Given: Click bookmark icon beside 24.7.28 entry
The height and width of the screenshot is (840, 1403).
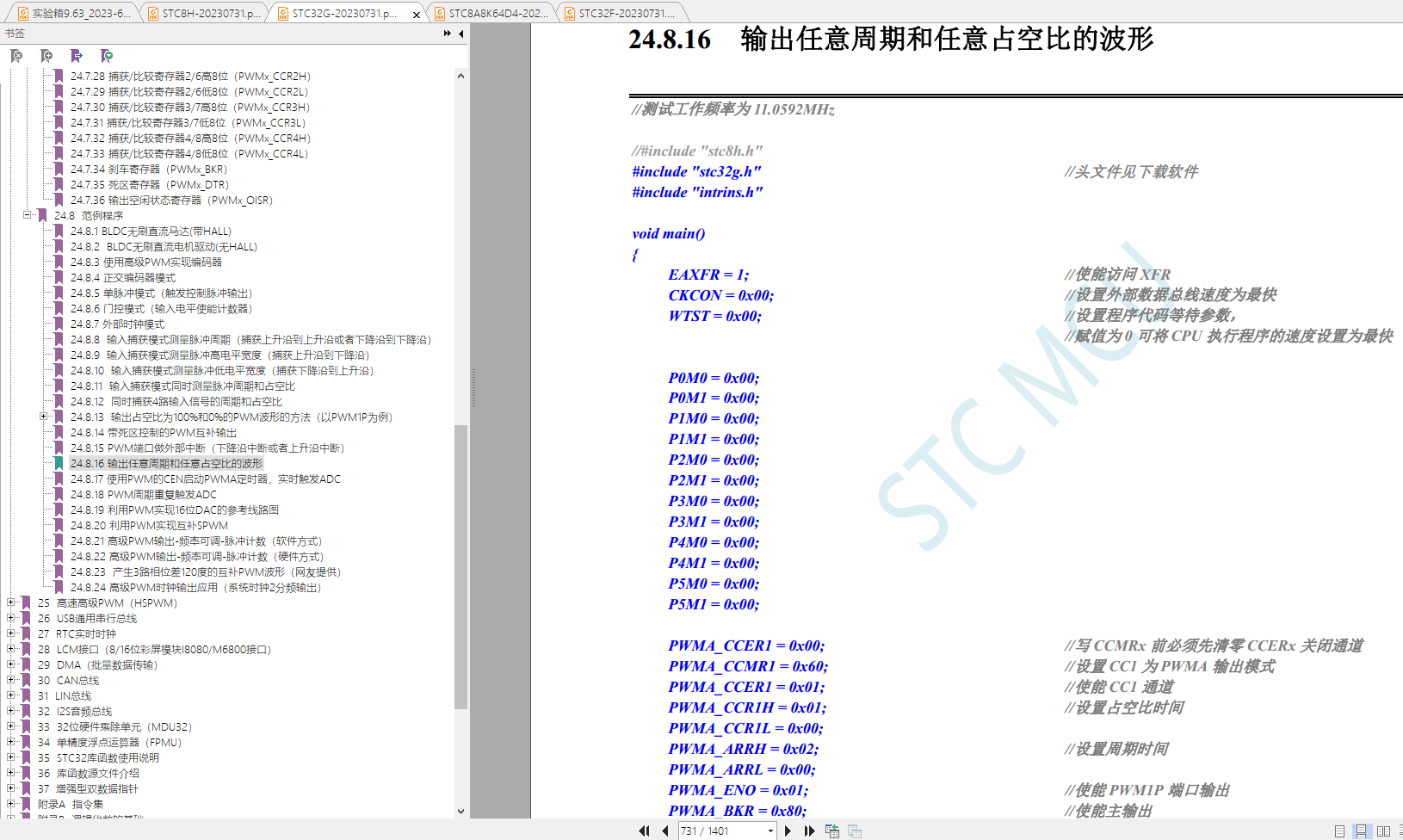Looking at the screenshot, I should [x=59, y=76].
